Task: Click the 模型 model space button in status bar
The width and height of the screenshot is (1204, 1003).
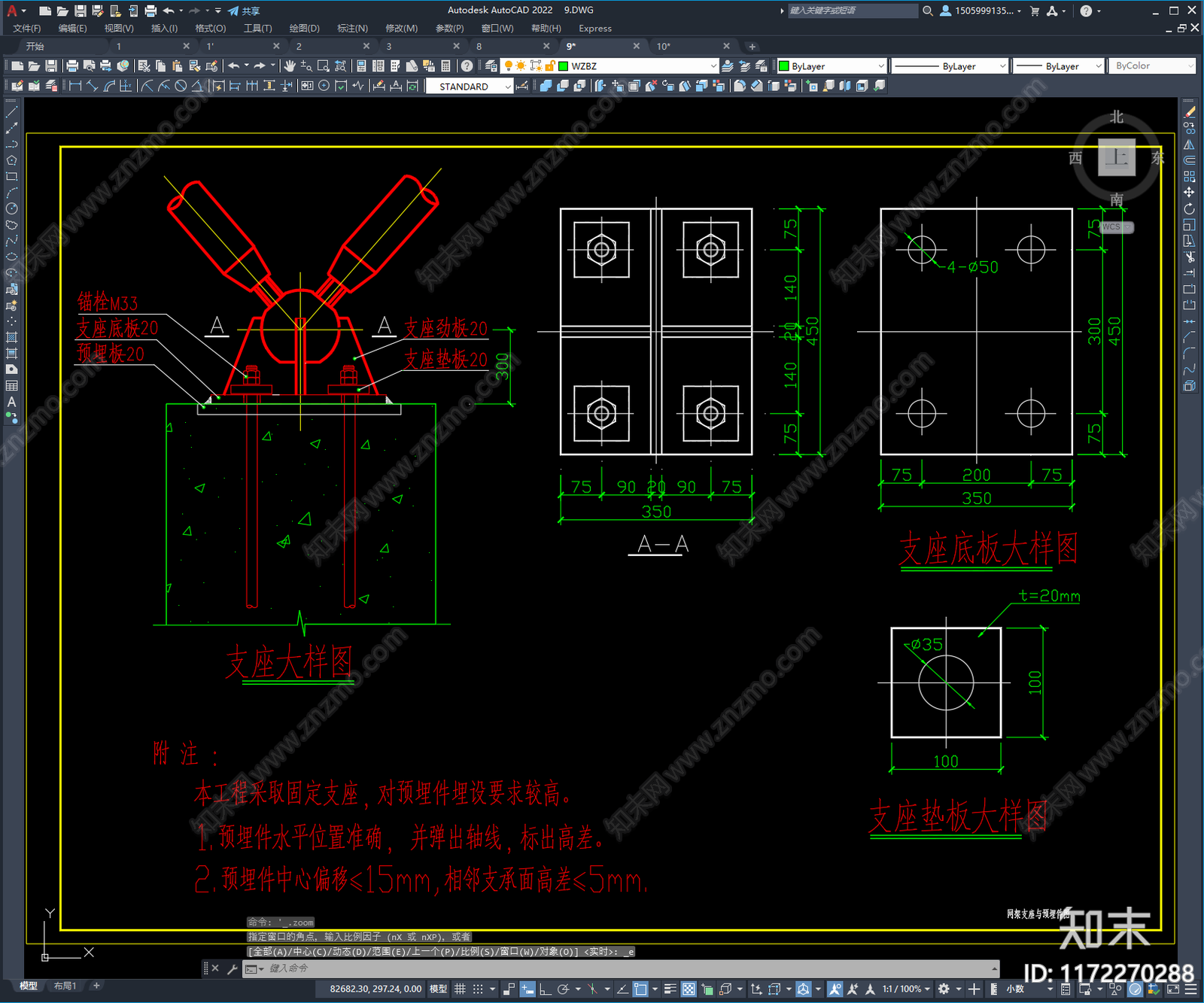Action: (x=438, y=989)
